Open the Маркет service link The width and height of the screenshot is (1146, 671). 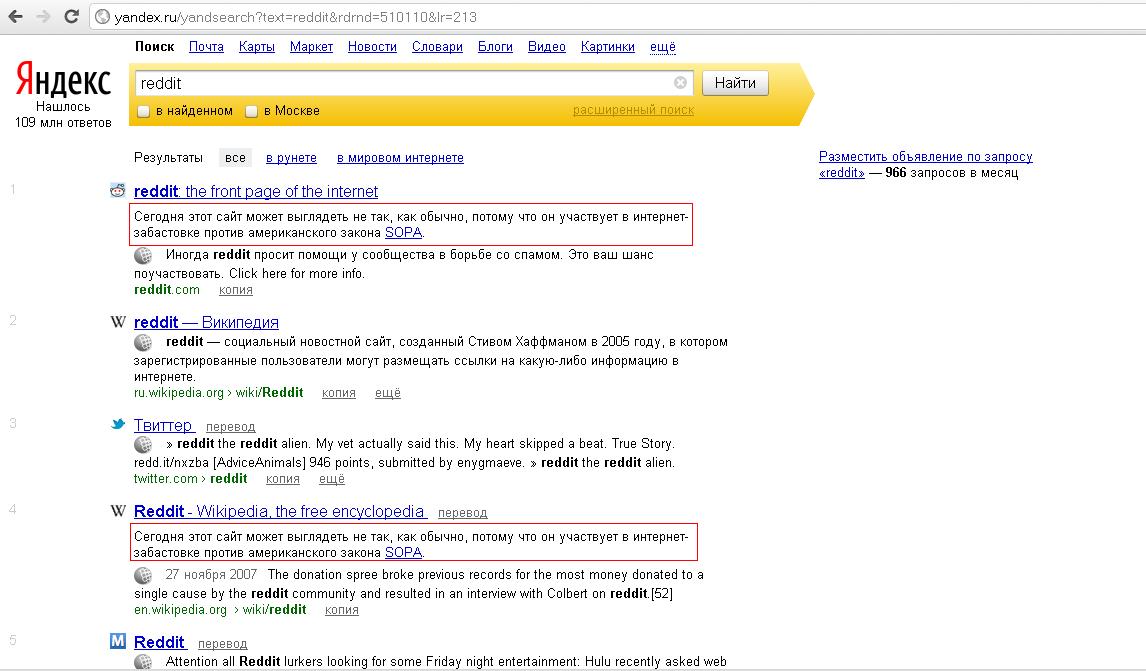click(311, 46)
